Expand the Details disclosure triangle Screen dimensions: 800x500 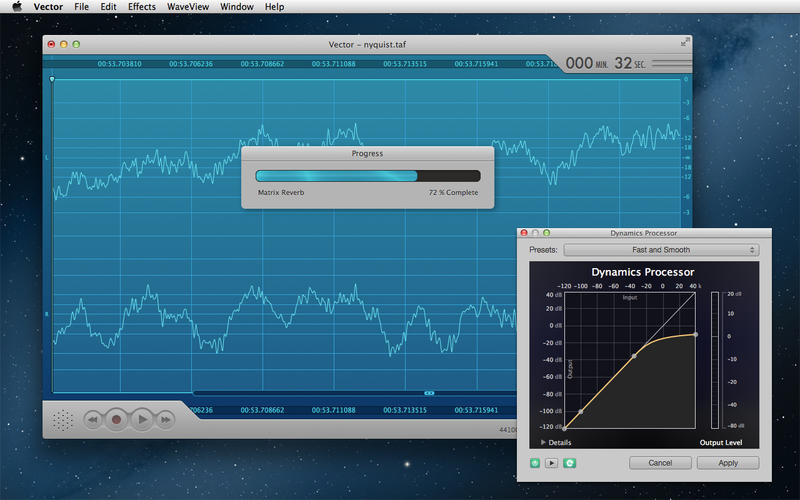pyautogui.click(x=544, y=441)
